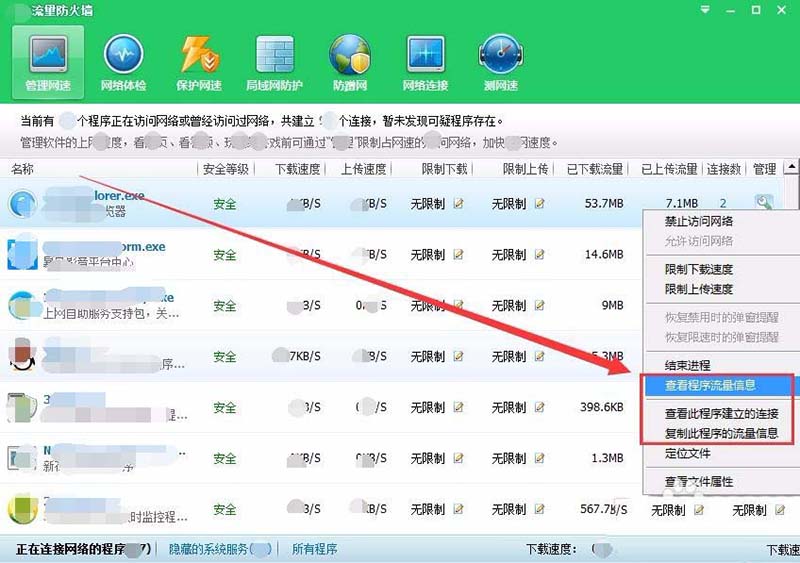Switch to the 所有程序 tab

click(x=314, y=549)
